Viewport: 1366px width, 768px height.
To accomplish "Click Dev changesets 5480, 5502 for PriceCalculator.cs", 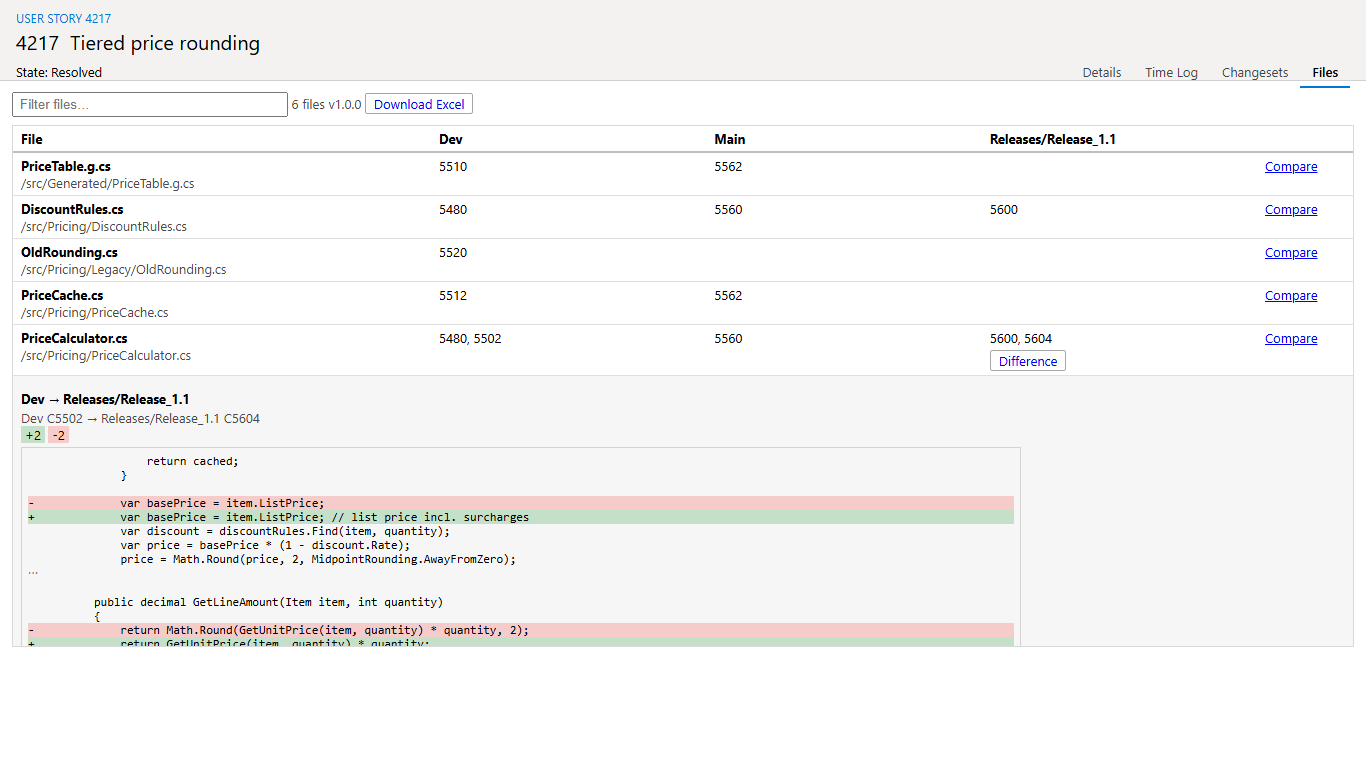I will click(470, 339).
